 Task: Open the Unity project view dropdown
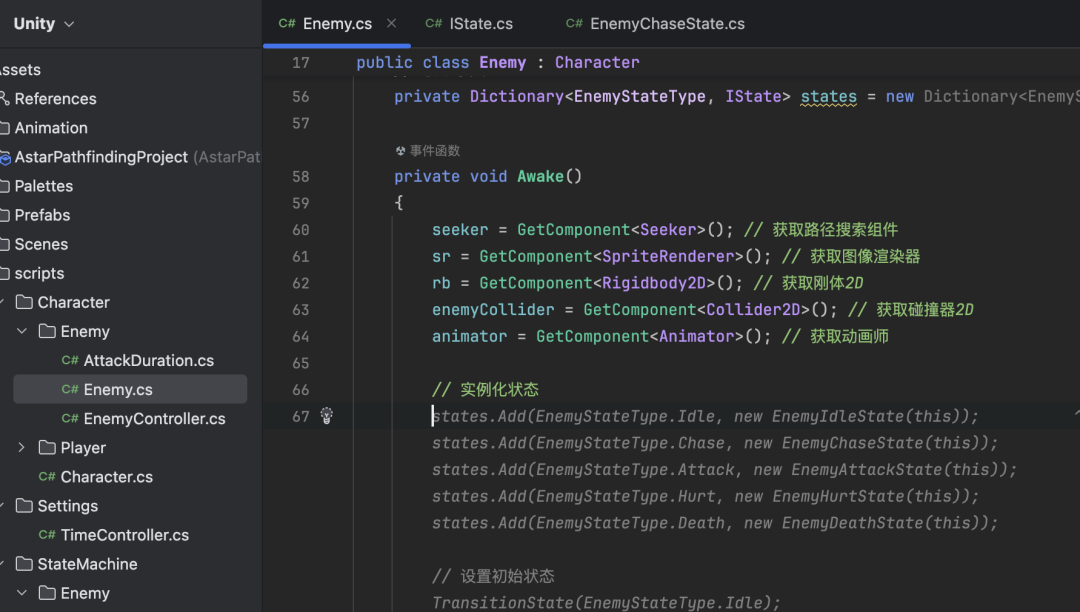(43, 23)
